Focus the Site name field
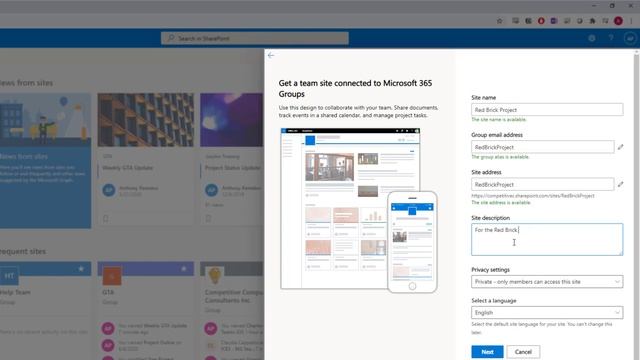 coord(547,109)
